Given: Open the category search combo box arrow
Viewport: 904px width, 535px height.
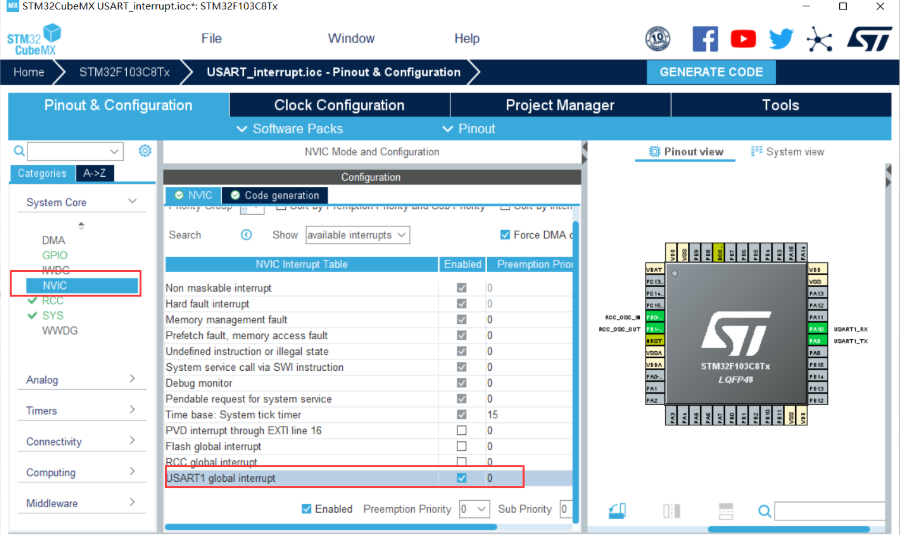Looking at the screenshot, I should click(114, 152).
